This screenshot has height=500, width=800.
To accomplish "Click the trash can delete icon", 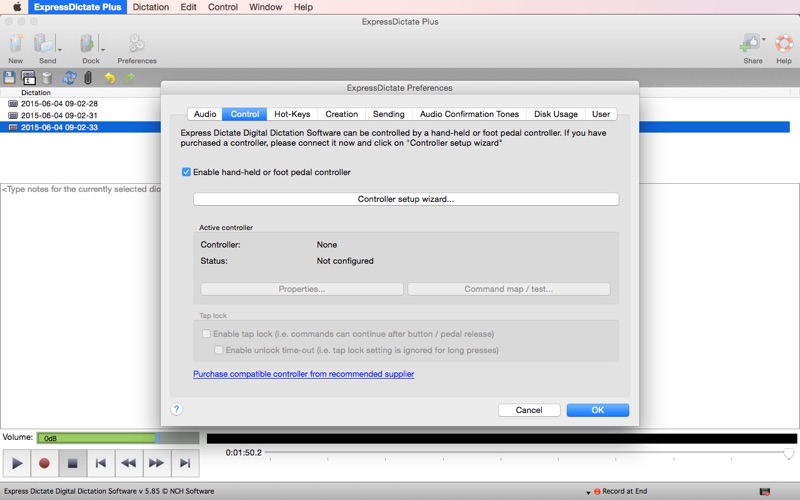I will click(x=47, y=78).
